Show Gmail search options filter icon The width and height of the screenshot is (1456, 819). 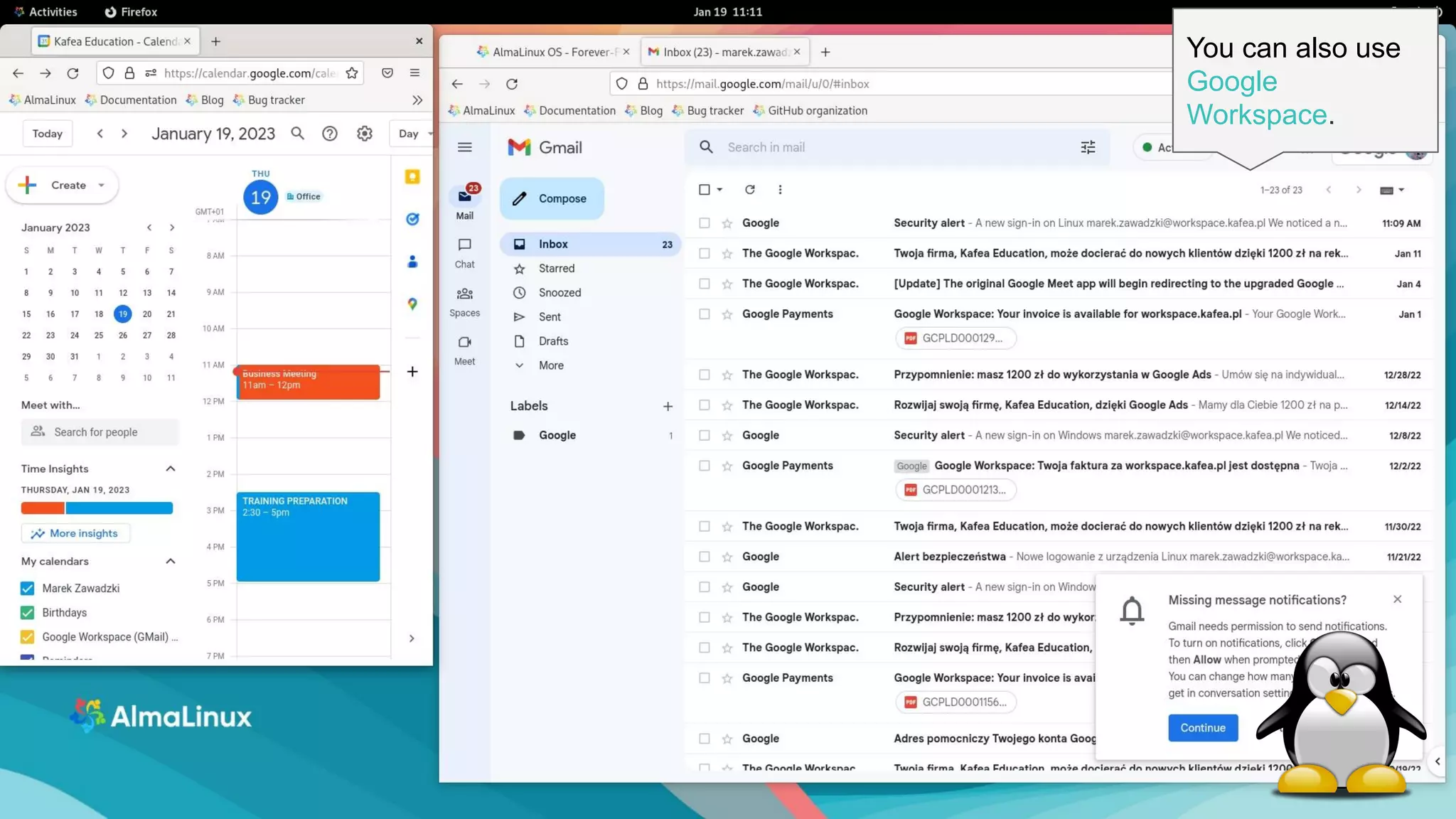click(1088, 147)
